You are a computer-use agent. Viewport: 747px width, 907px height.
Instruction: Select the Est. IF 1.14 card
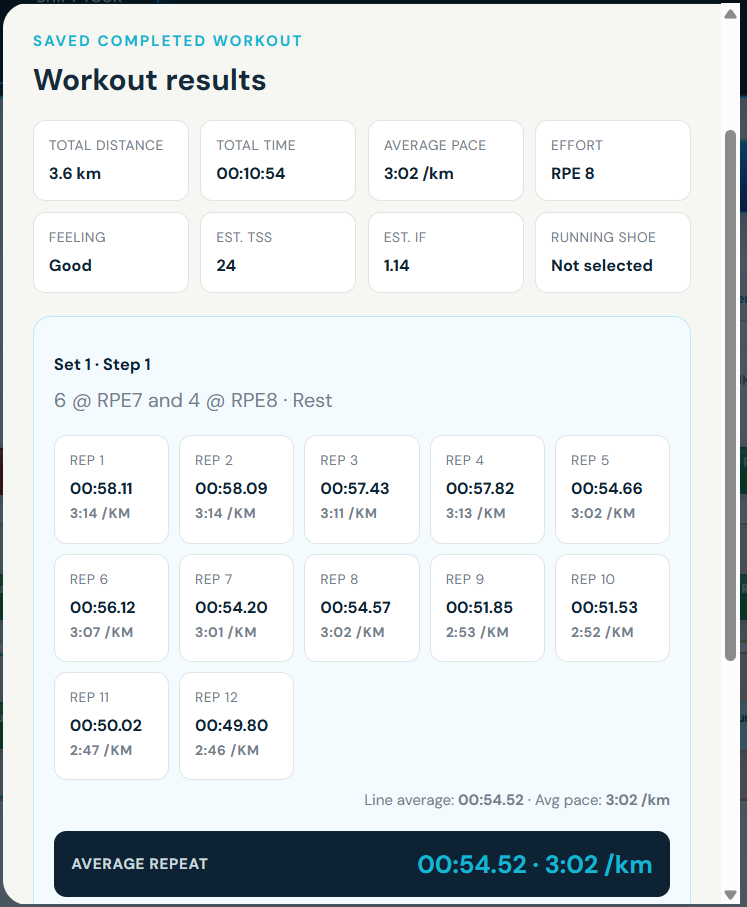(x=446, y=252)
